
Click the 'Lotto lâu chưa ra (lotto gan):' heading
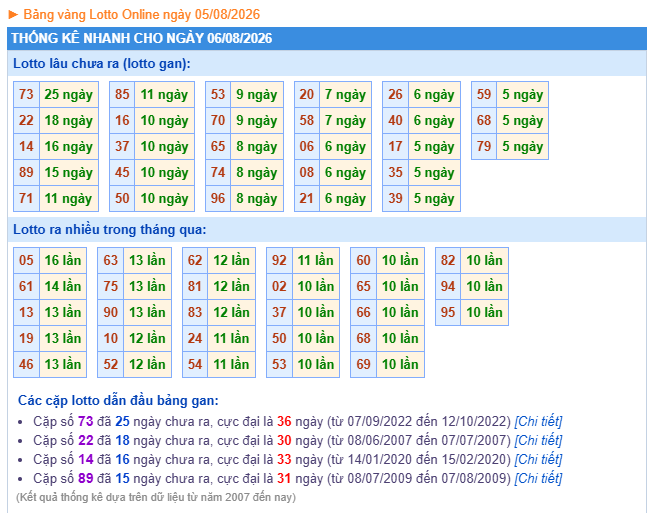pos(102,64)
